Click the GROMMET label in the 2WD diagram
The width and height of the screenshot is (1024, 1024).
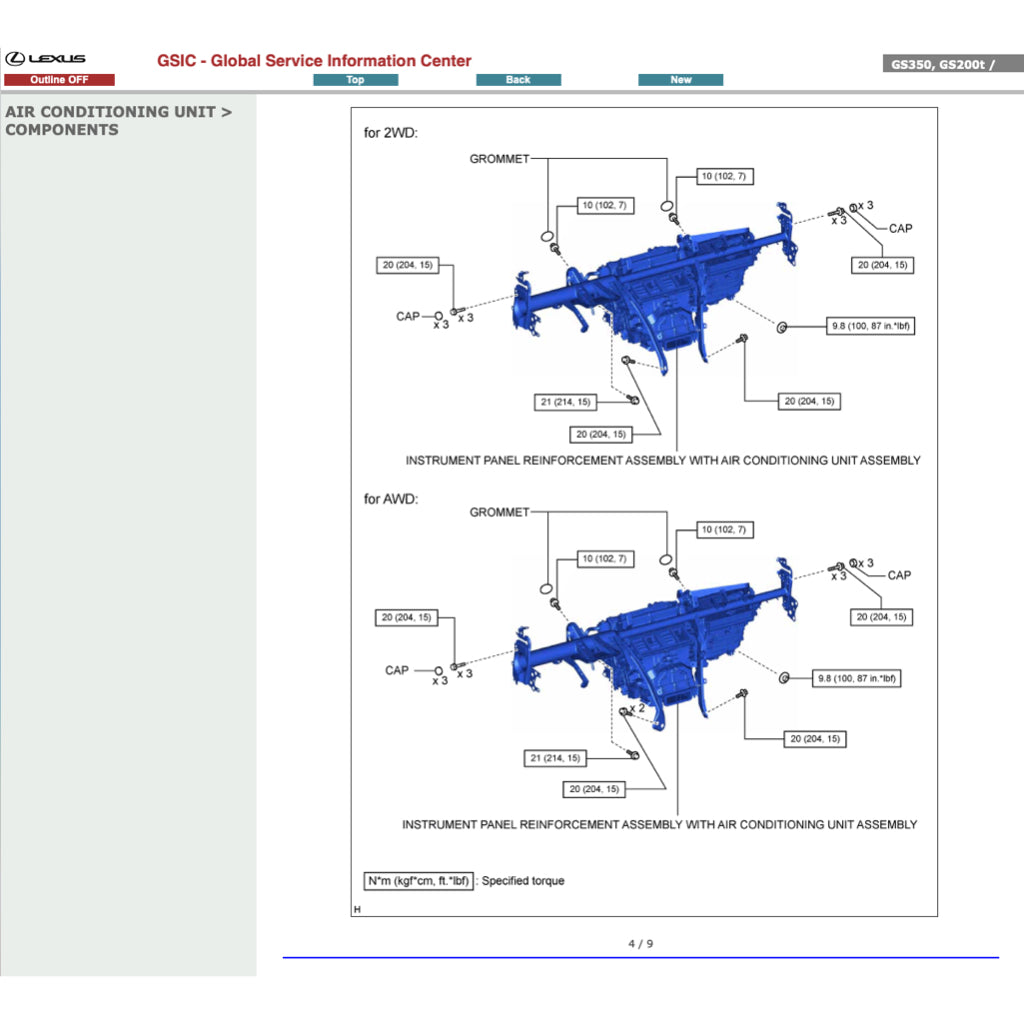[499, 159]
